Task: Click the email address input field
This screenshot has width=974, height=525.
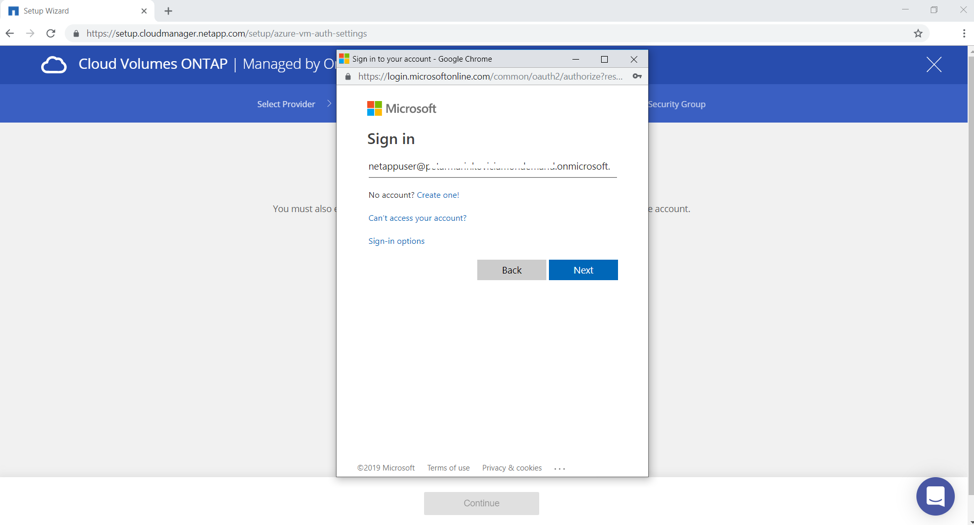Action: (491, 167)
